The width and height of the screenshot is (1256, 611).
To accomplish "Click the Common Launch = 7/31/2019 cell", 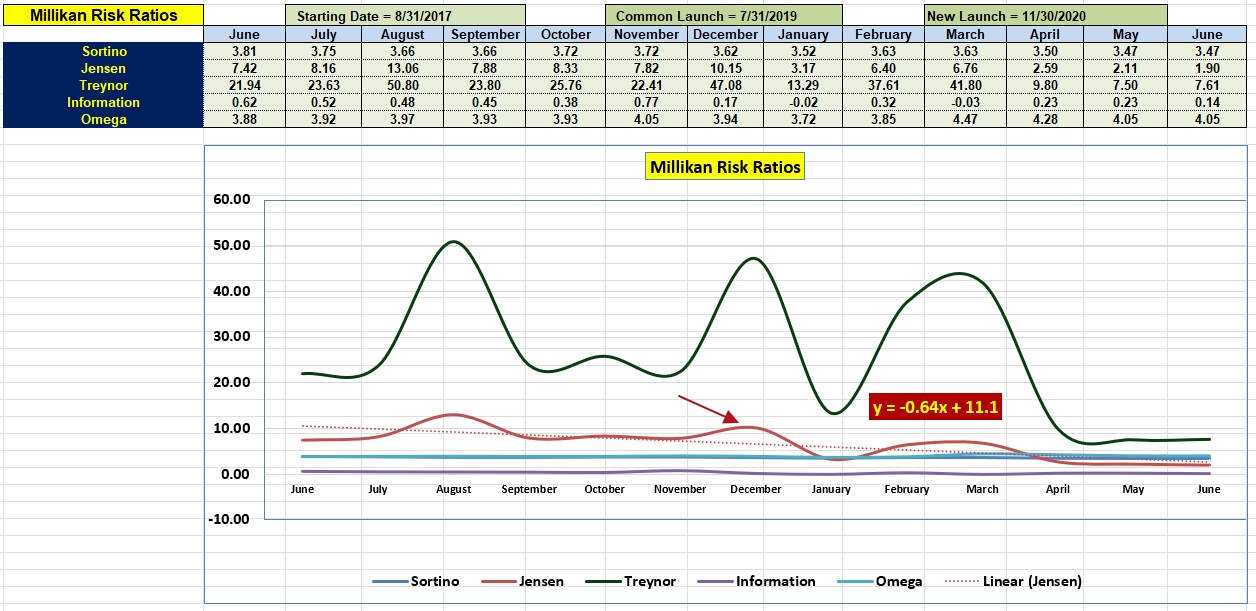I will (x=723, y=16).
